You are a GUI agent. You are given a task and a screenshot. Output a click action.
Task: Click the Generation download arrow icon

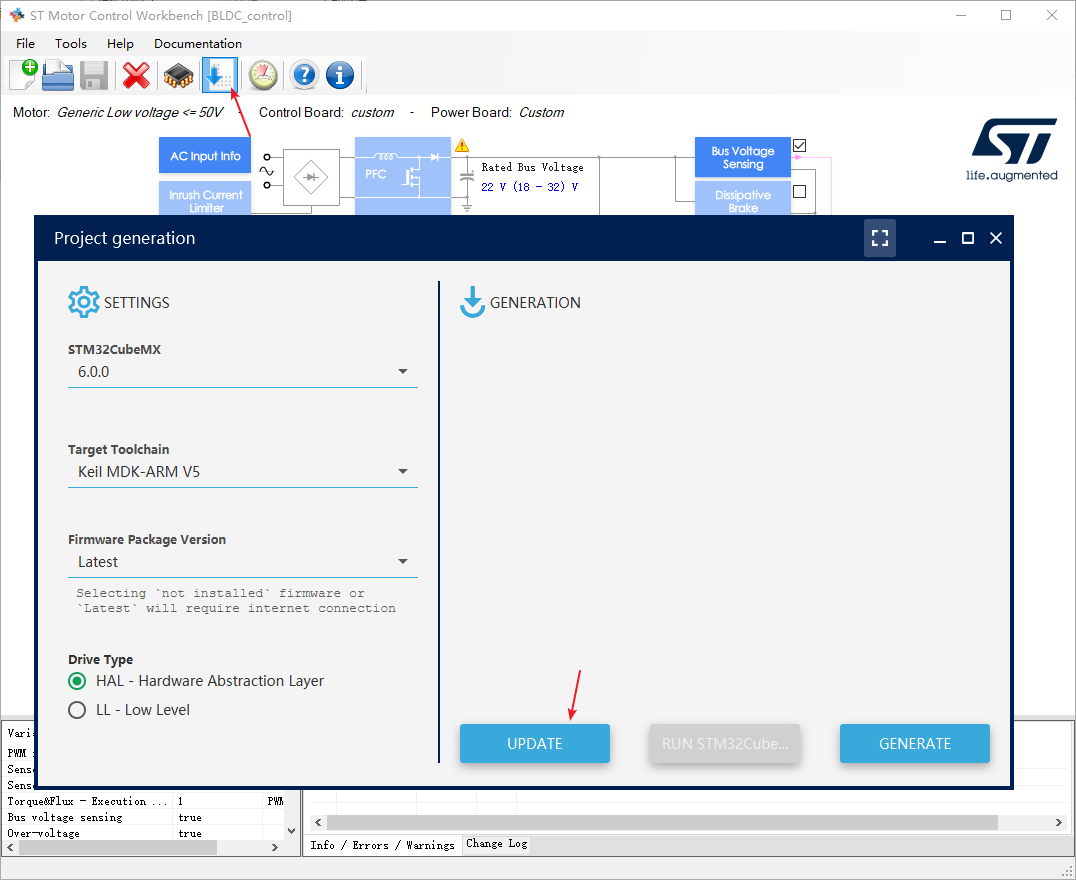(472, 302)
